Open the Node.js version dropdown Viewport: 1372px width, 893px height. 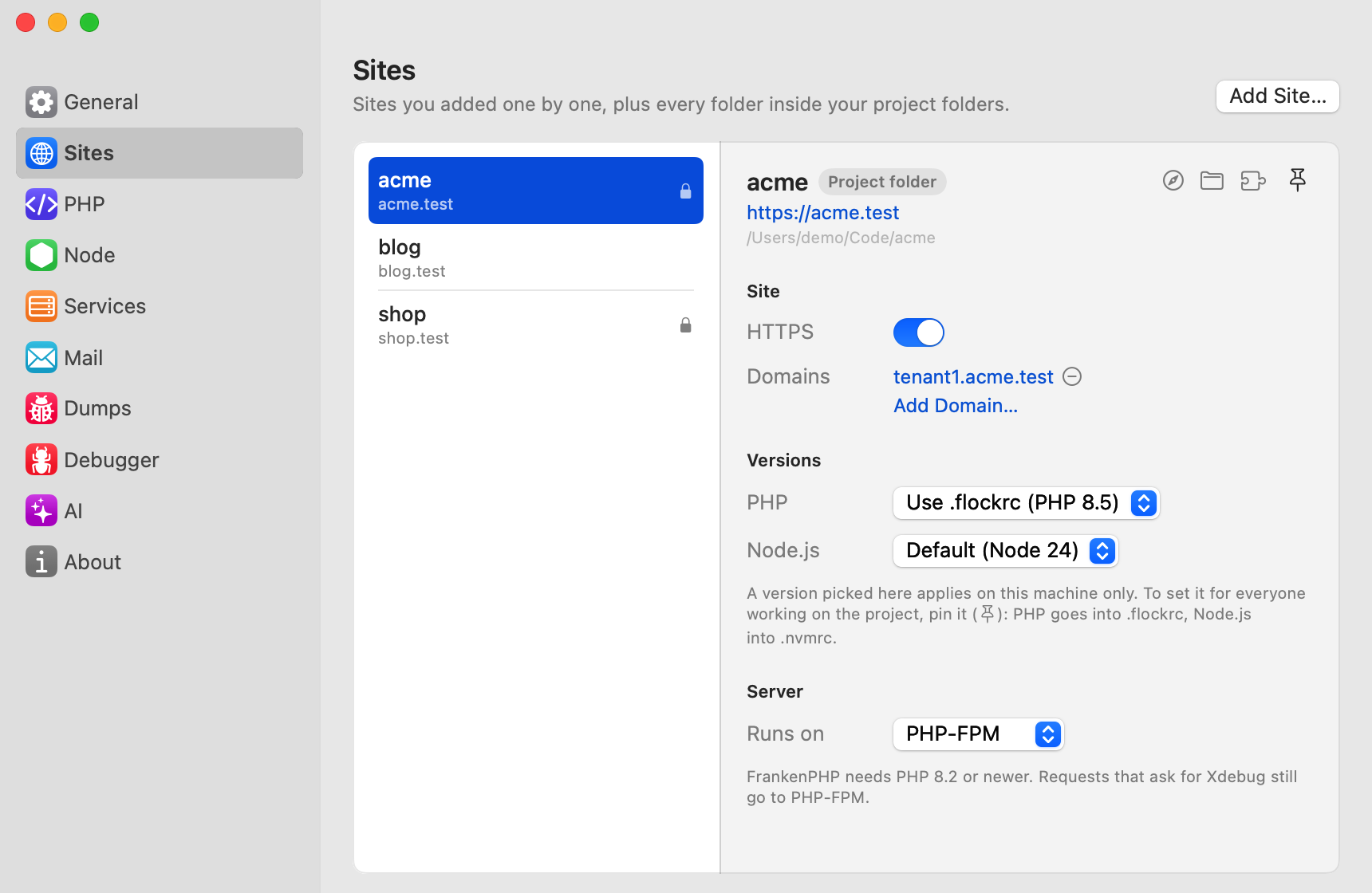pyautogui.click(x=1005, y=551)
